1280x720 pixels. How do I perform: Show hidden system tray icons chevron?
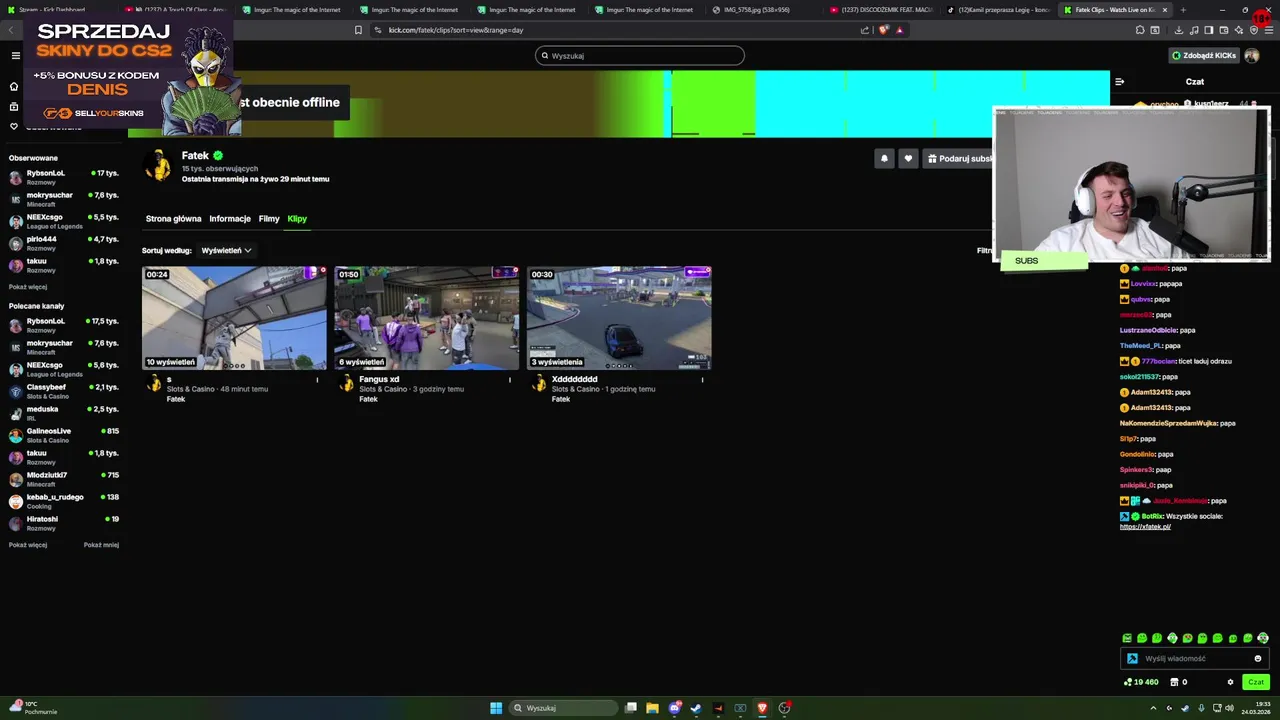tap(1153, 708)
